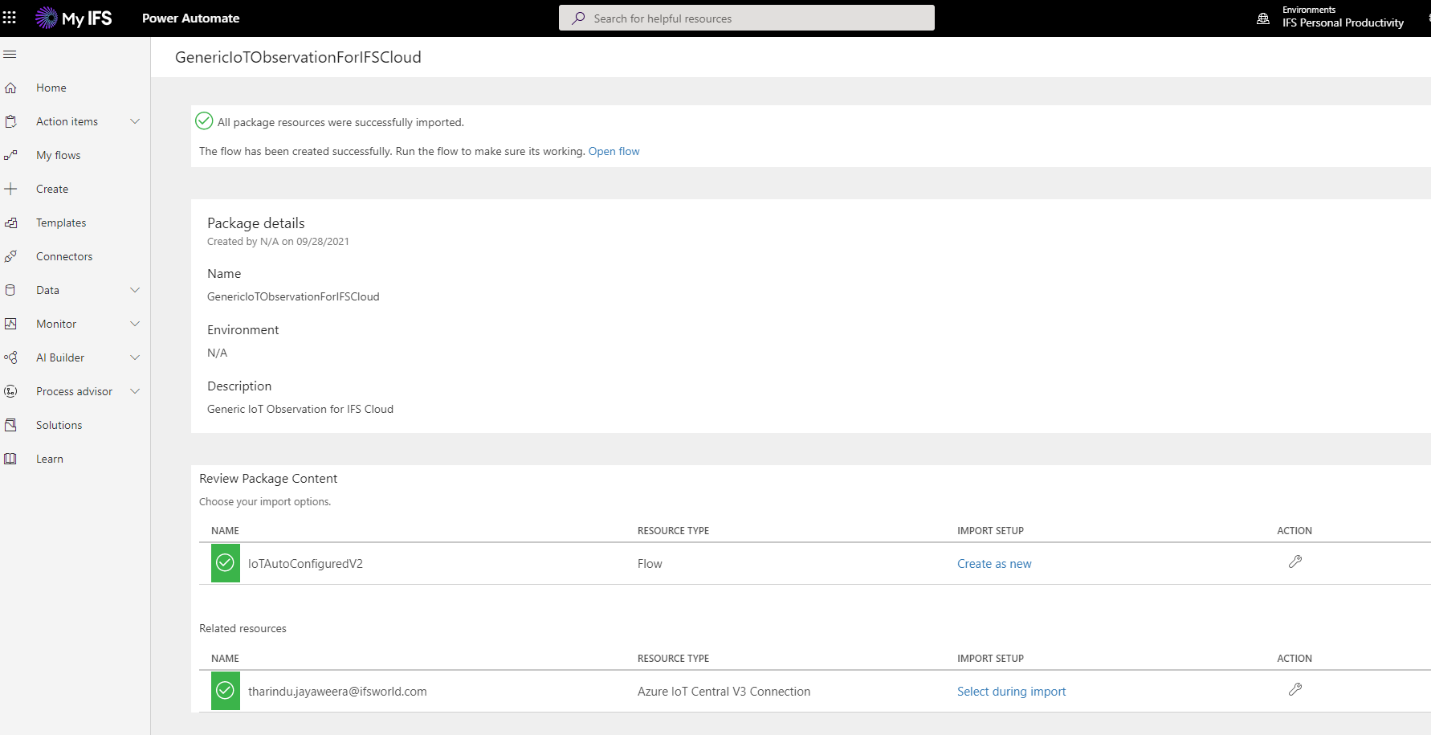The width and height of the screenshot is (1431, 735).
Task: Collapse the left navigation hamburger menu
Action: click(11, 54)
